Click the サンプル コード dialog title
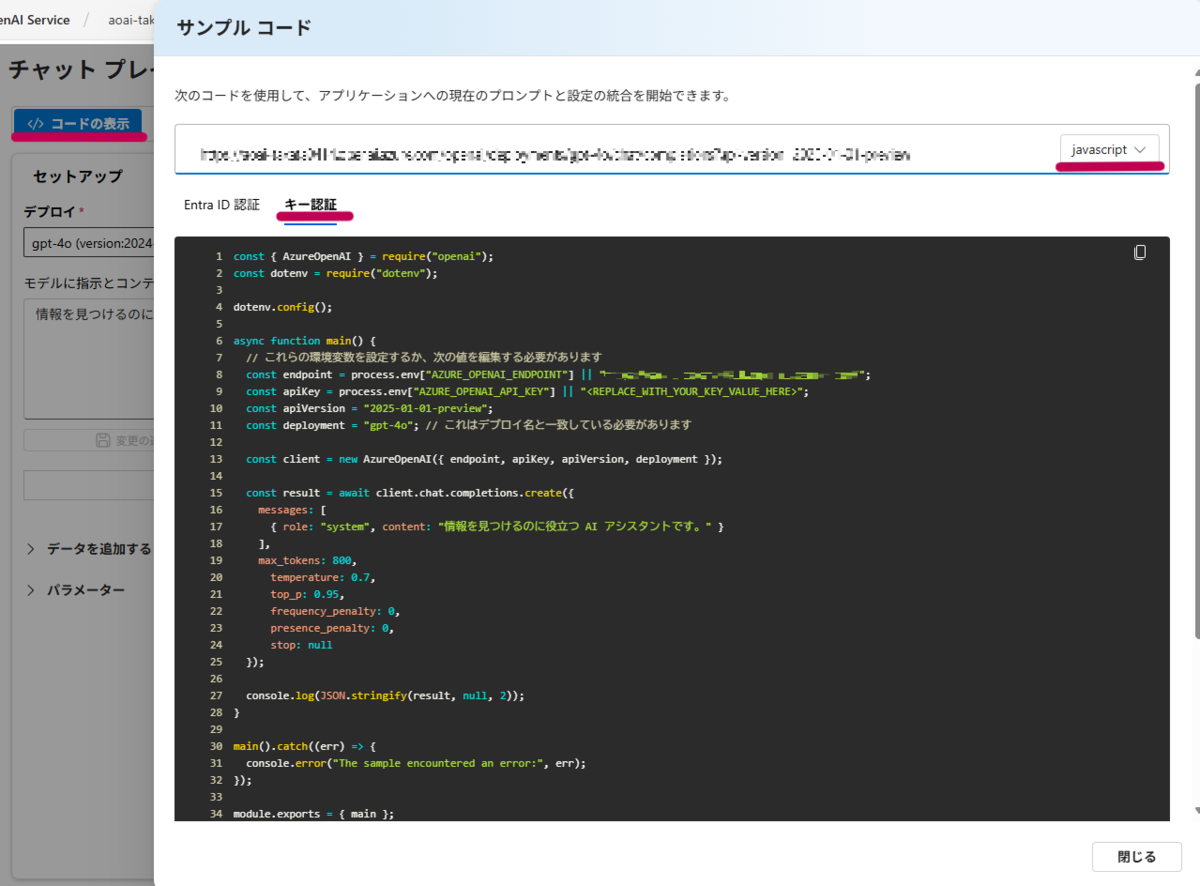This screenshot has width=1200, height=886. pos(244,27)
